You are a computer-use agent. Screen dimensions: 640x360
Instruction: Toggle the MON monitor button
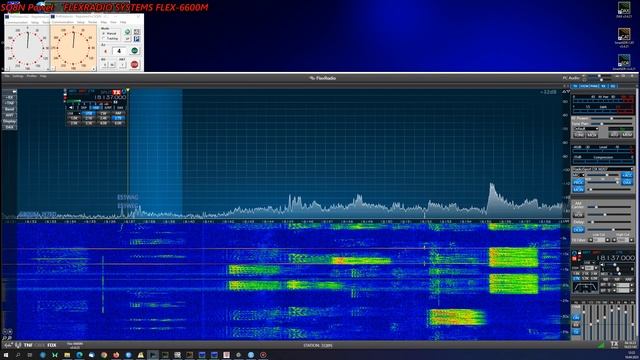tap(578, 189)
